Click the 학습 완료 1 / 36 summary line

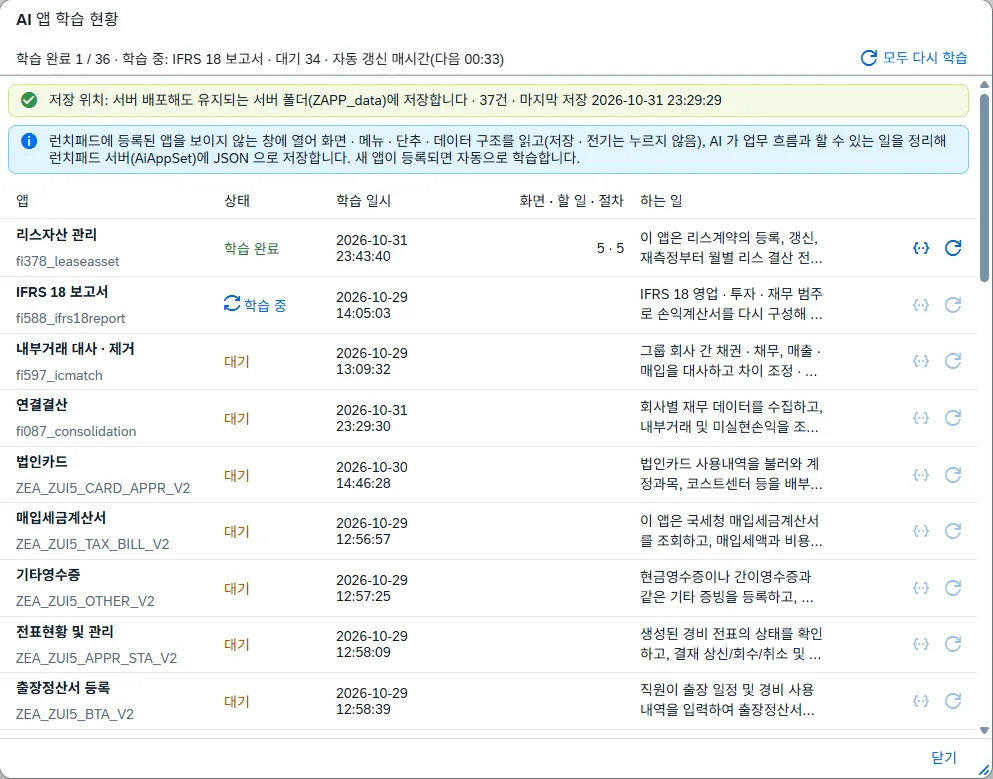(x=260, y=59)
